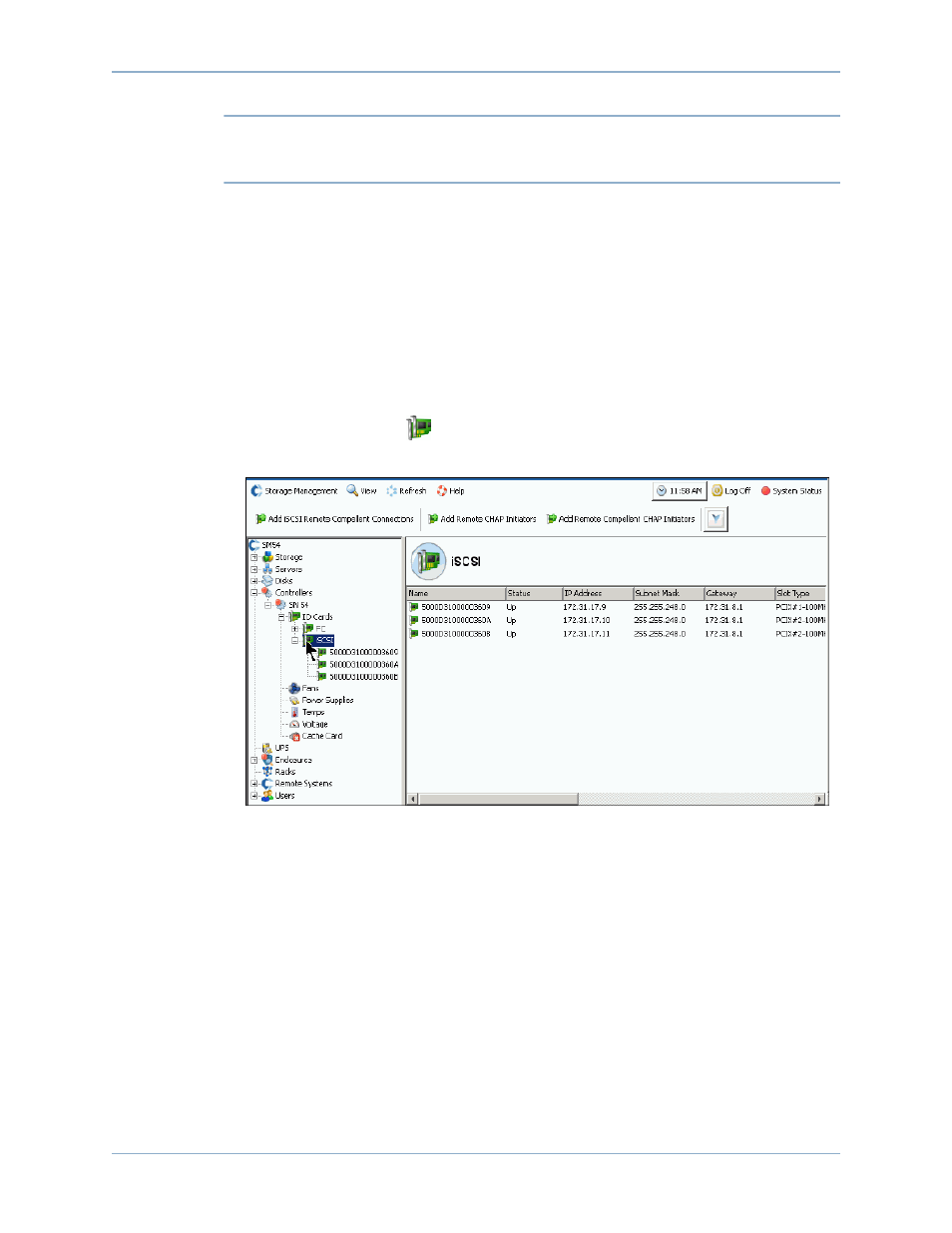The image size is (952, 1233).
Task: Click Add Remote CHAP Initiators icon
Action: coord(433,519)
